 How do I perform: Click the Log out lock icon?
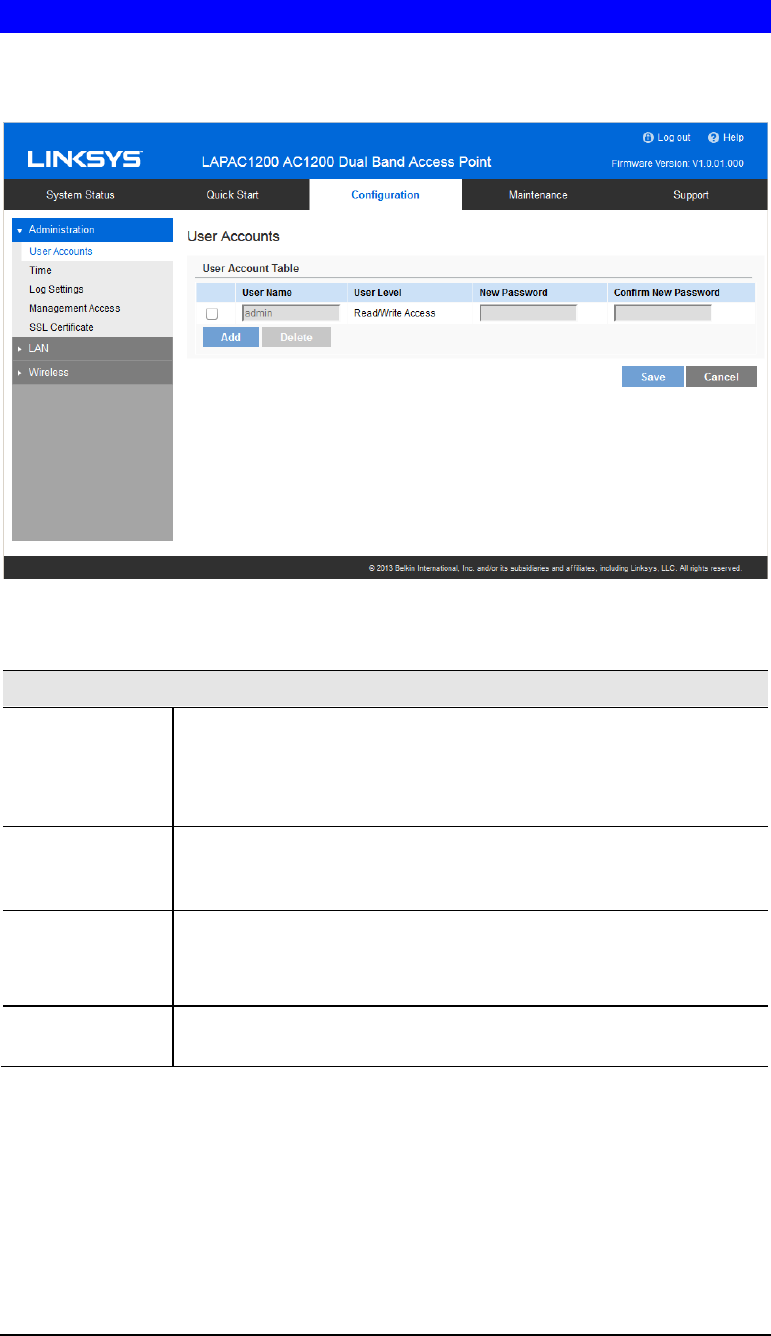click(x=647, y=138)
